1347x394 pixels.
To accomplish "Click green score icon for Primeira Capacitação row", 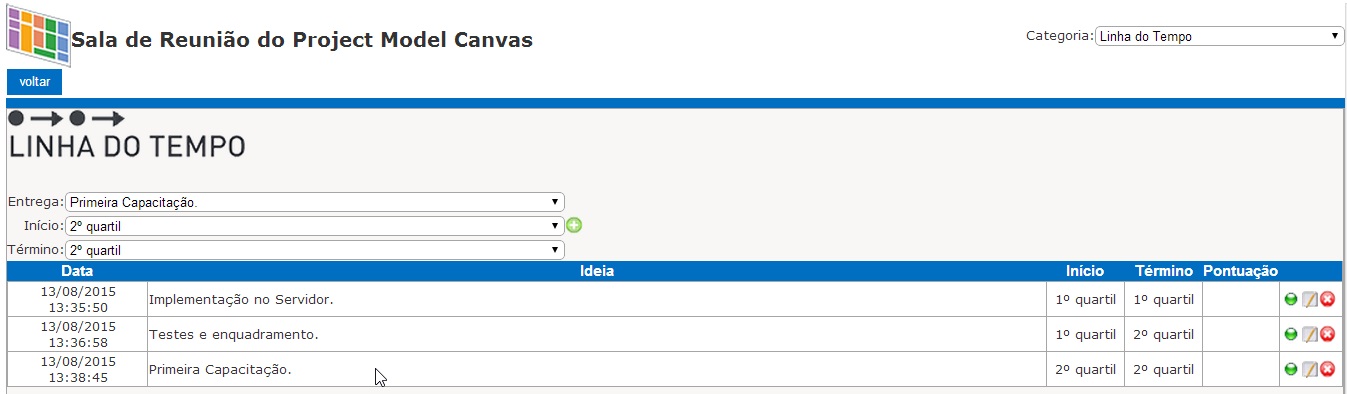I will click(x=1291, y=369).
